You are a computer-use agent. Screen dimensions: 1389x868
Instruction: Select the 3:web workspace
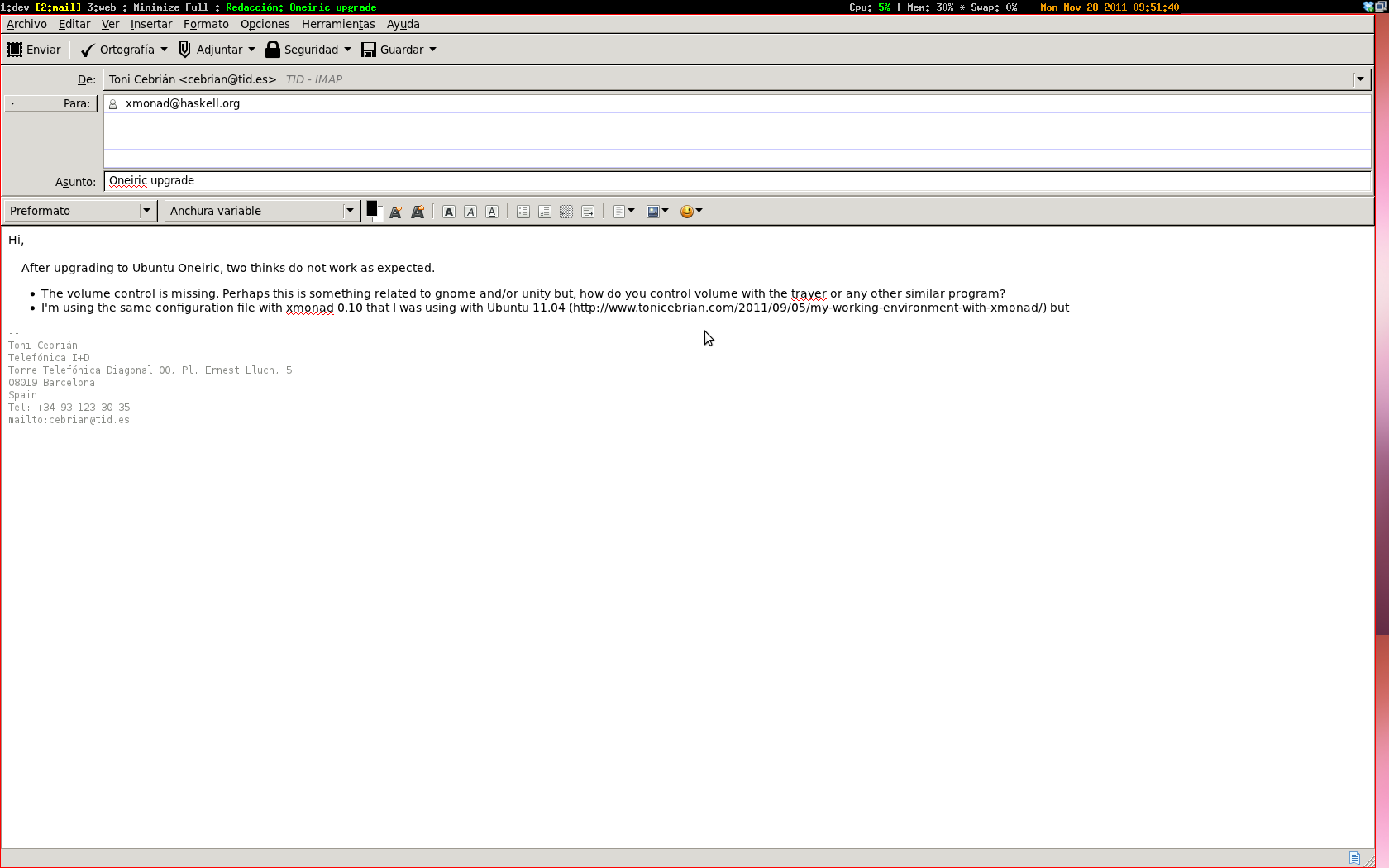point(102,7)
